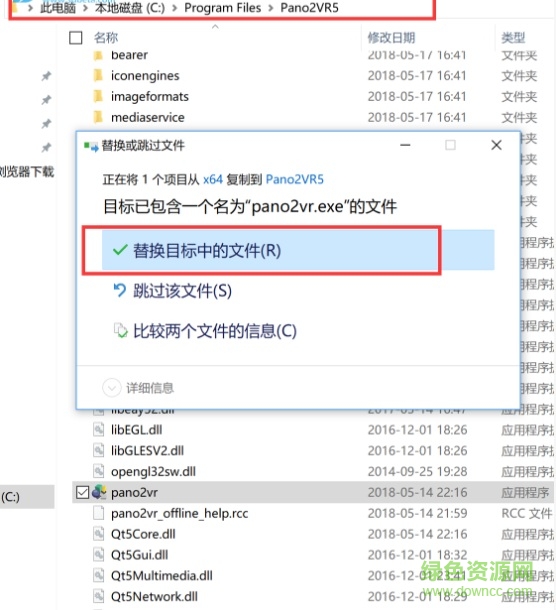Click the libGLESV2.dll file icon
The height and width of the screenshot is (610, 556).
tap(99, 450)
